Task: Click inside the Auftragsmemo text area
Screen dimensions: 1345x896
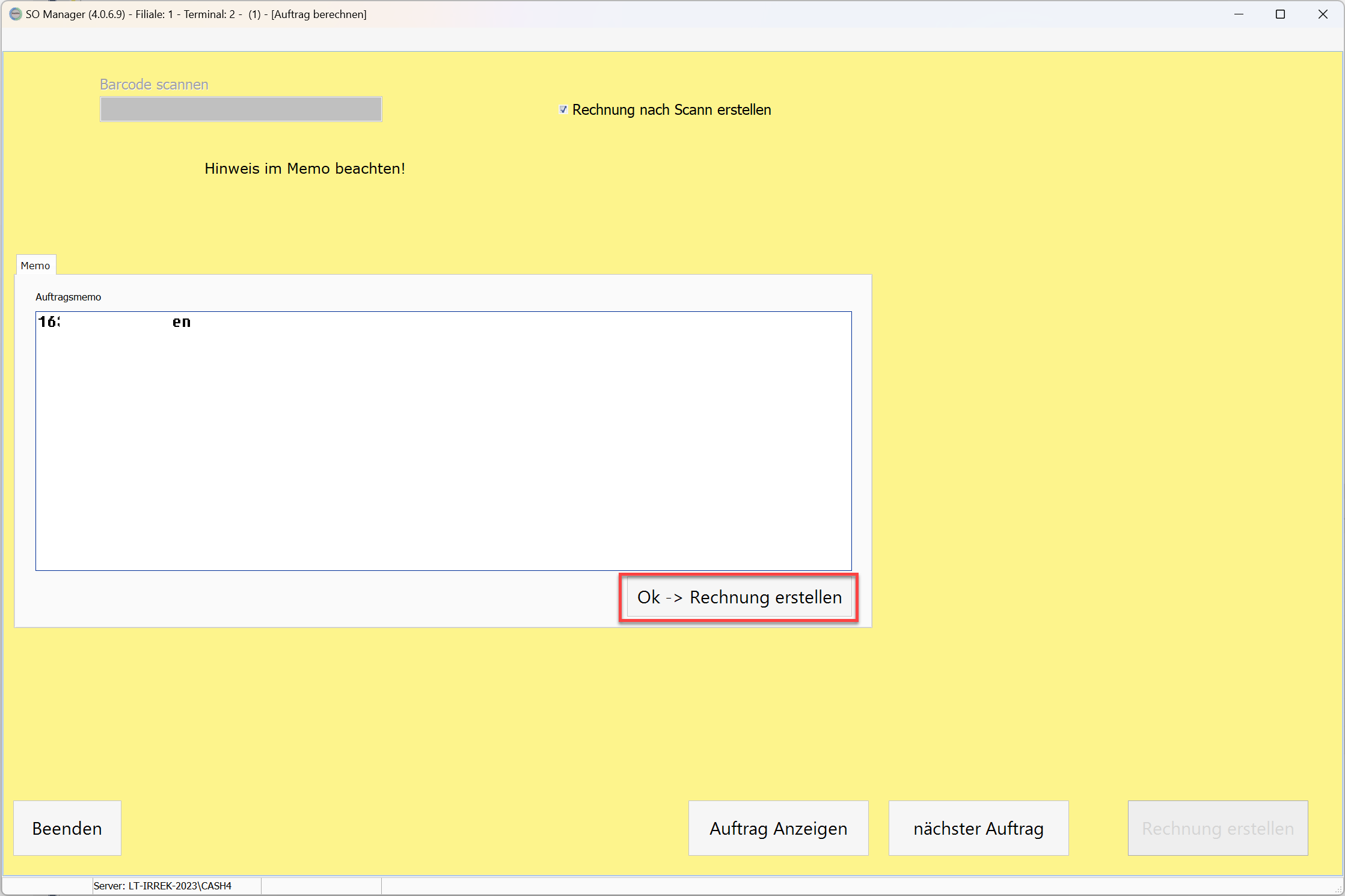Action: 443,440
